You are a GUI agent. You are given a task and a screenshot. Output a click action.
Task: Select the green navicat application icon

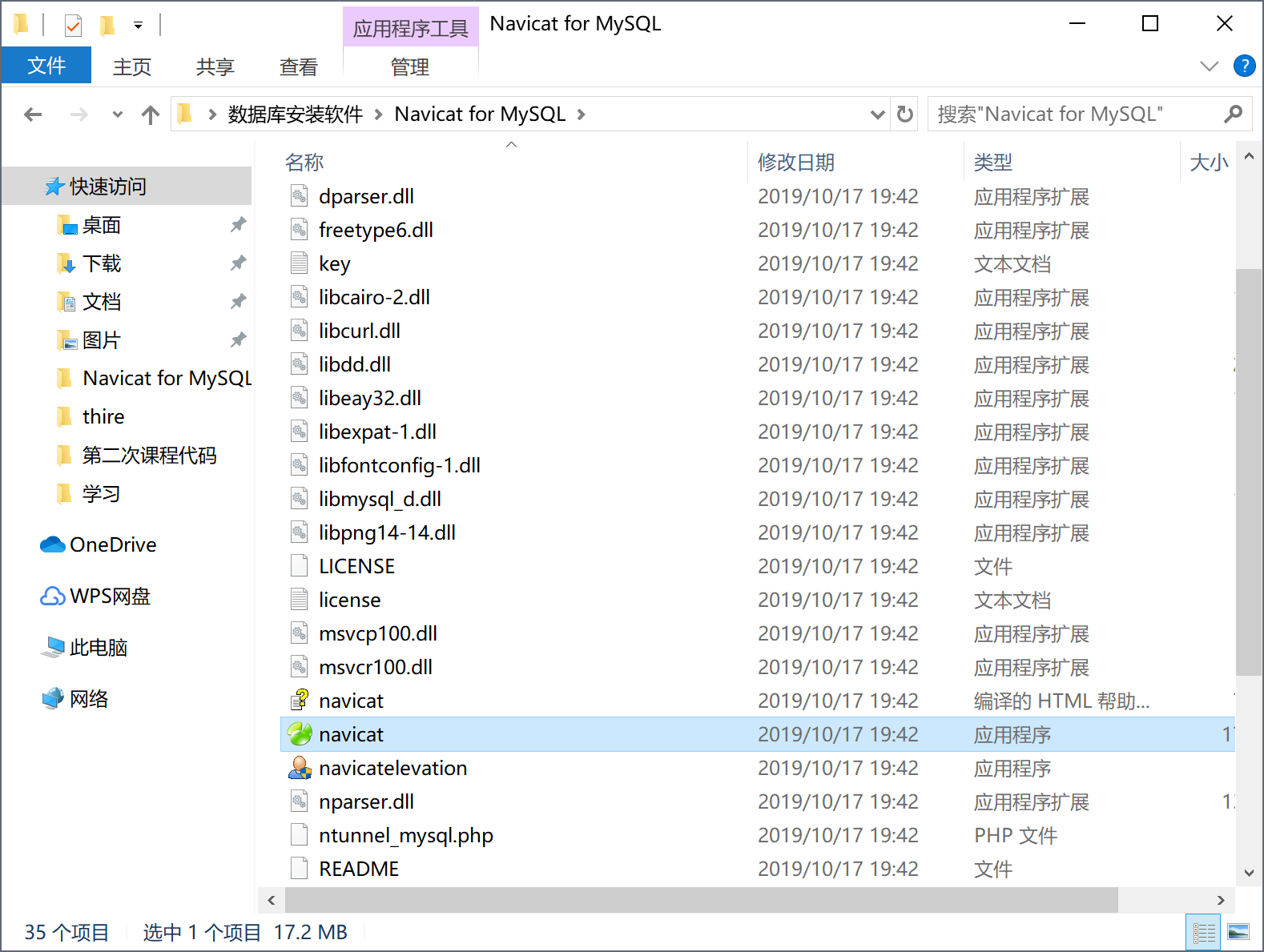pyautogui.click(x=300, y=733)
